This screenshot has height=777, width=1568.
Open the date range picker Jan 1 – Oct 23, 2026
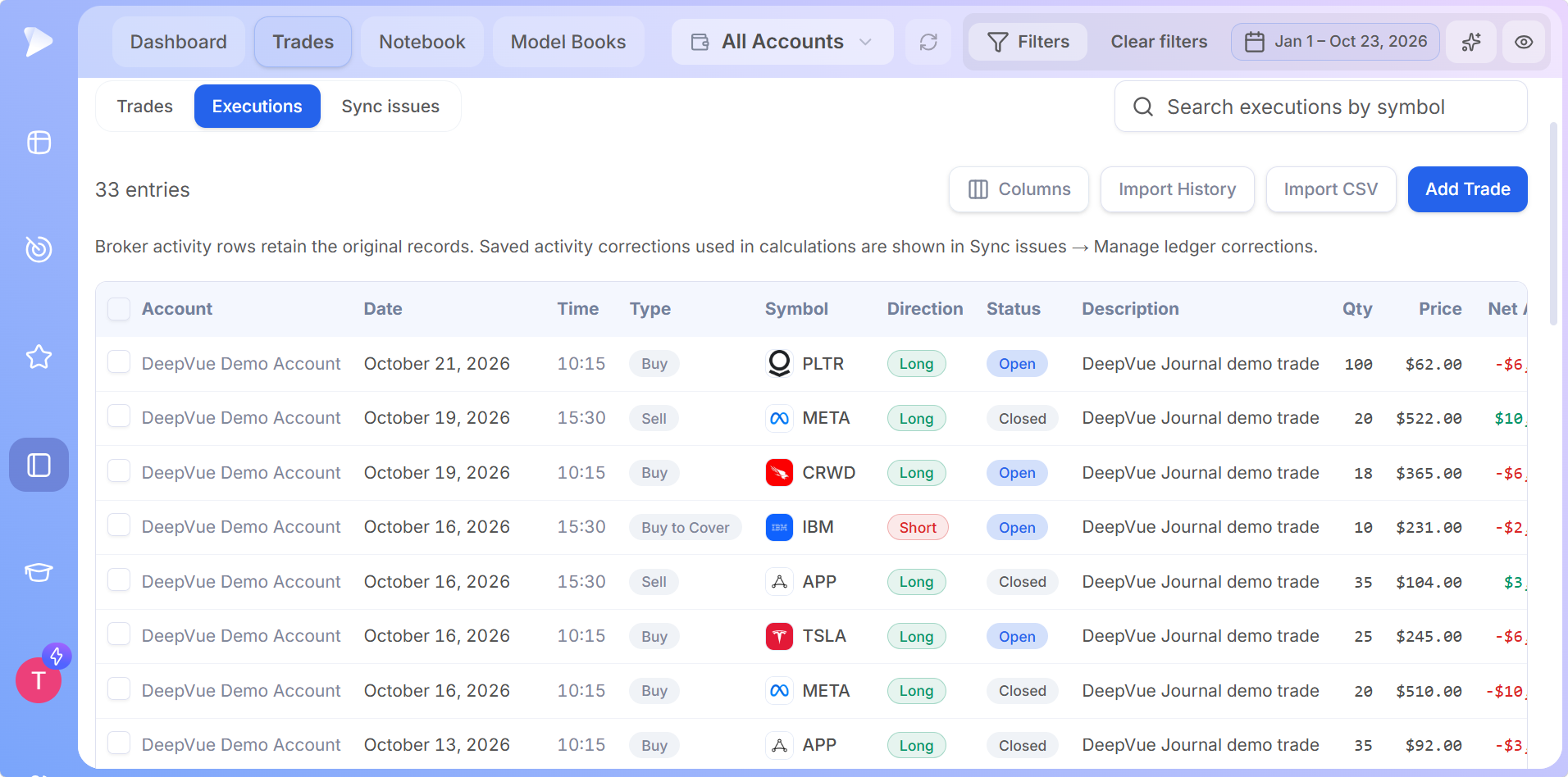coord(1335,42)
